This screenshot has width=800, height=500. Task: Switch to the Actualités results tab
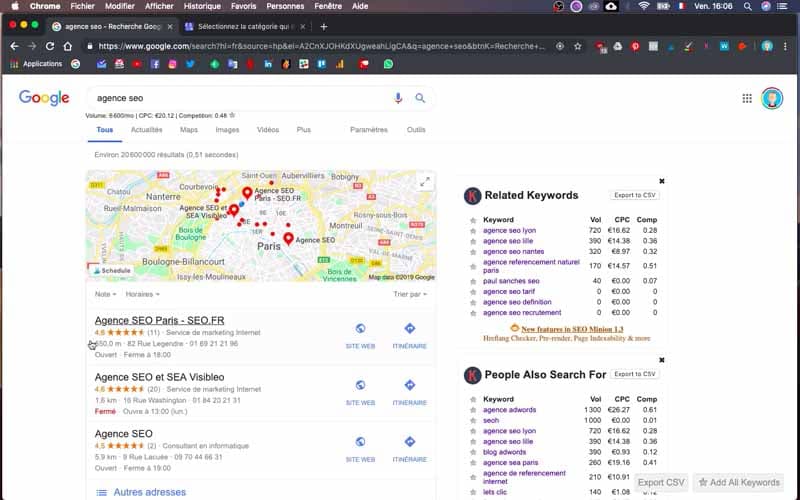point(146,130)
